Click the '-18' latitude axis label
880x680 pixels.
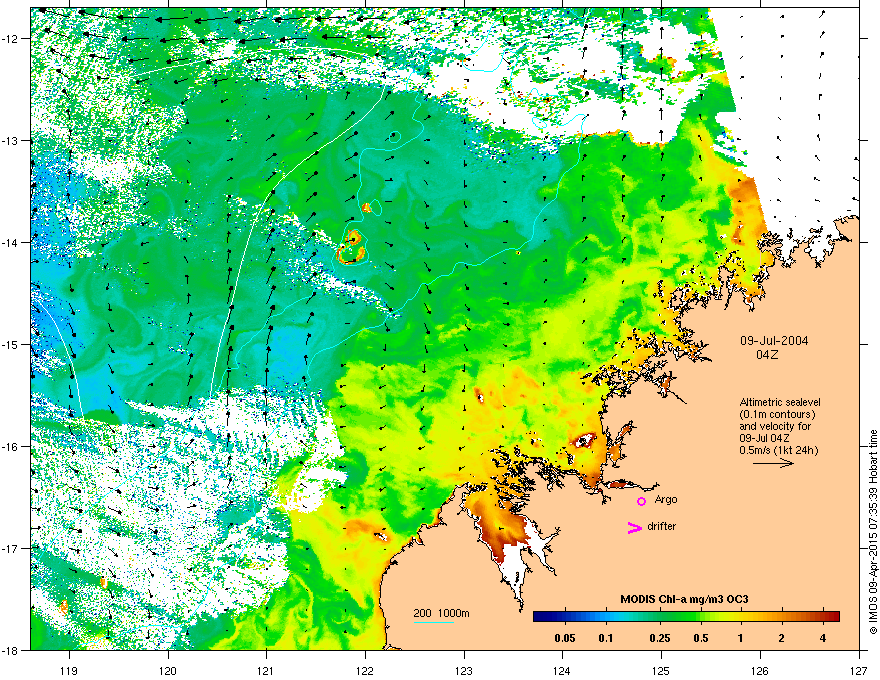[11, 650]
